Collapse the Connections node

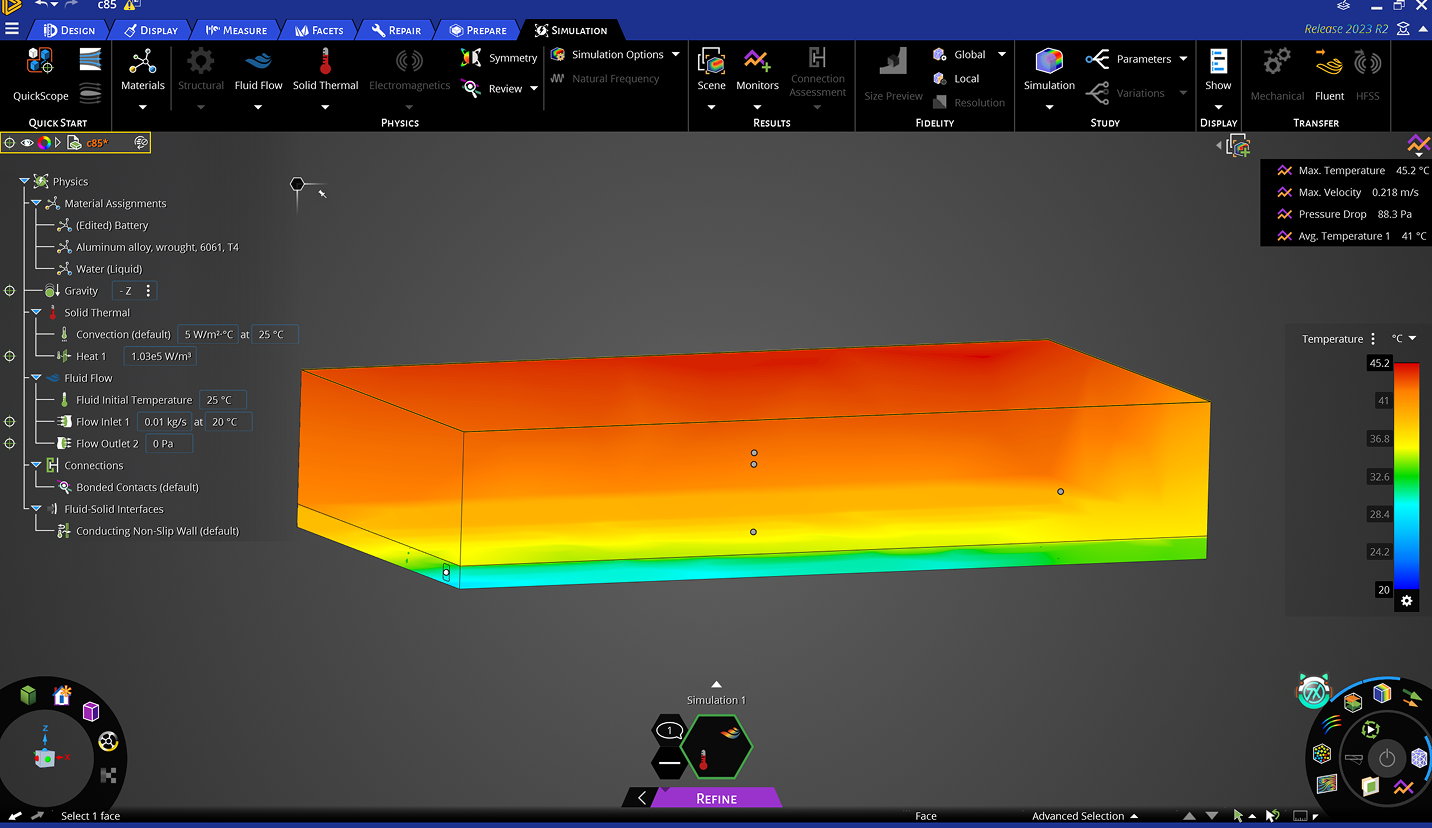click(36, 465)
